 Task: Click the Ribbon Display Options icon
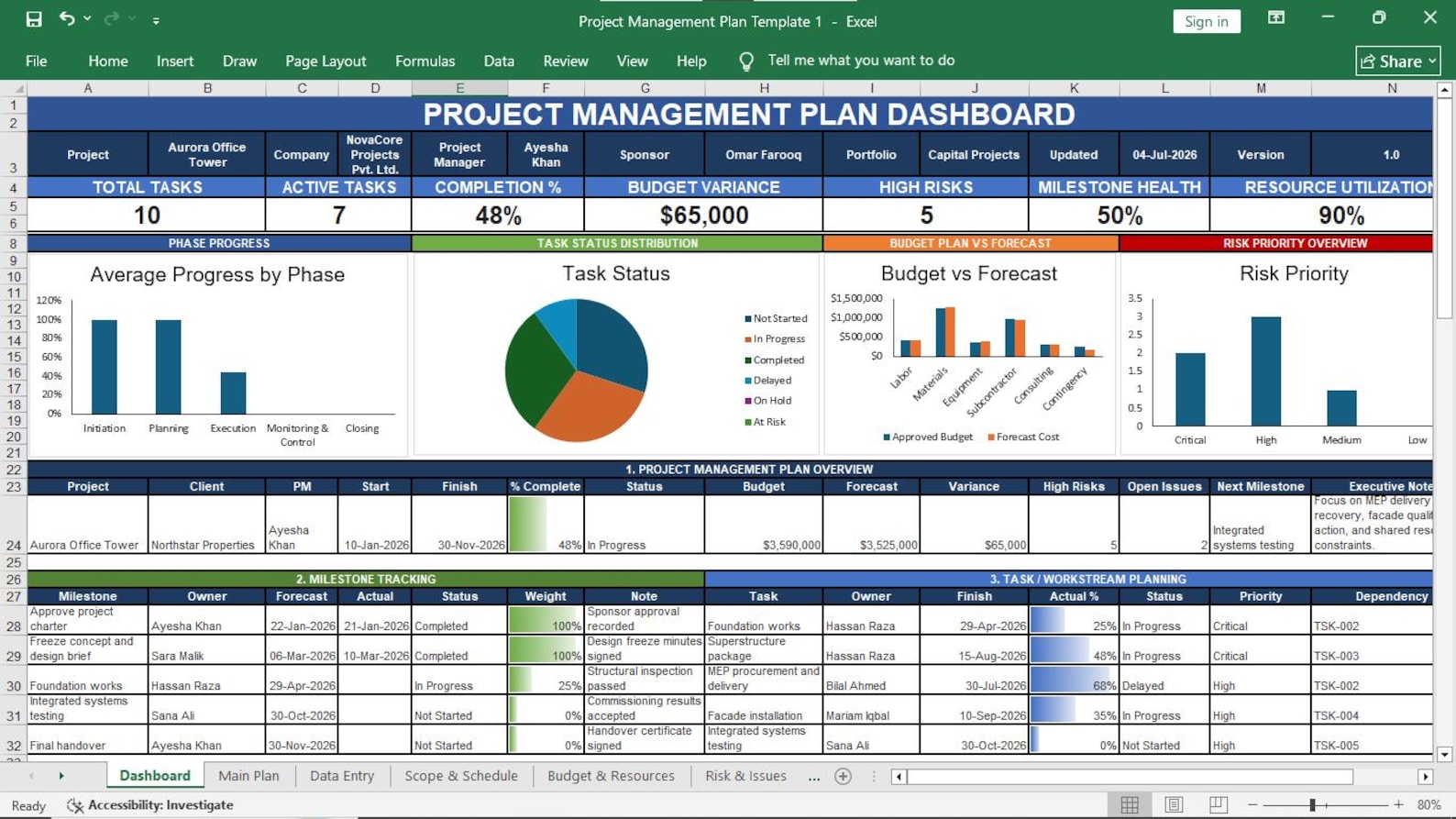click(x=1276, y=18)
